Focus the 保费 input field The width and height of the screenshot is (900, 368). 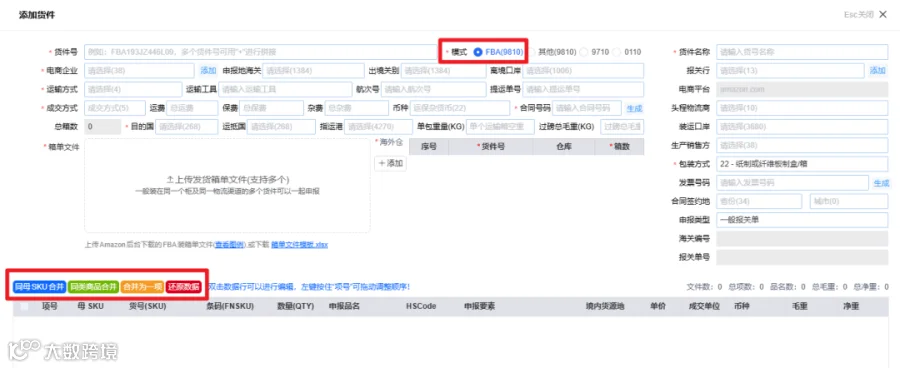point(271,108)
